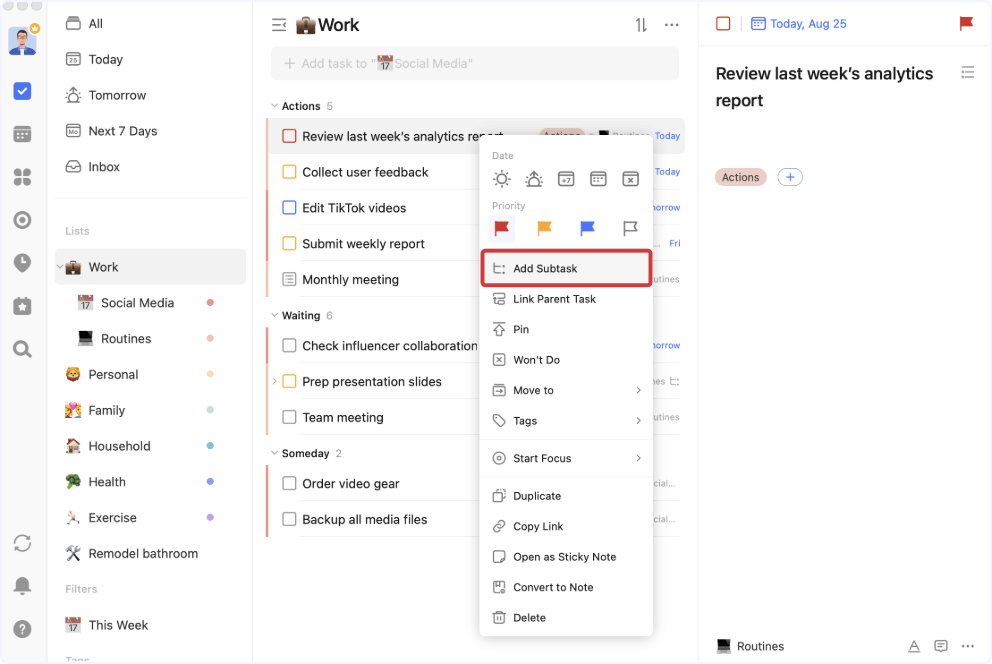
Task: Mark "Edit TikTok videos" as complete
Action: (290, 208)
